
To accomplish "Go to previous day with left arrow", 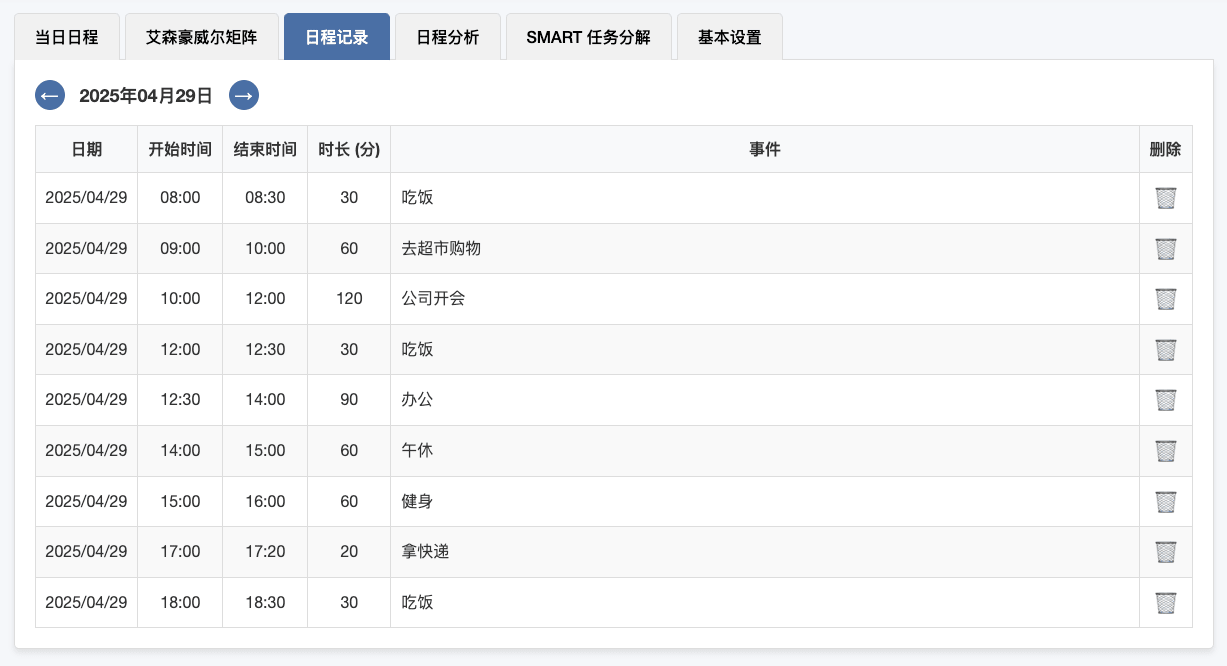I will point(50,95).
